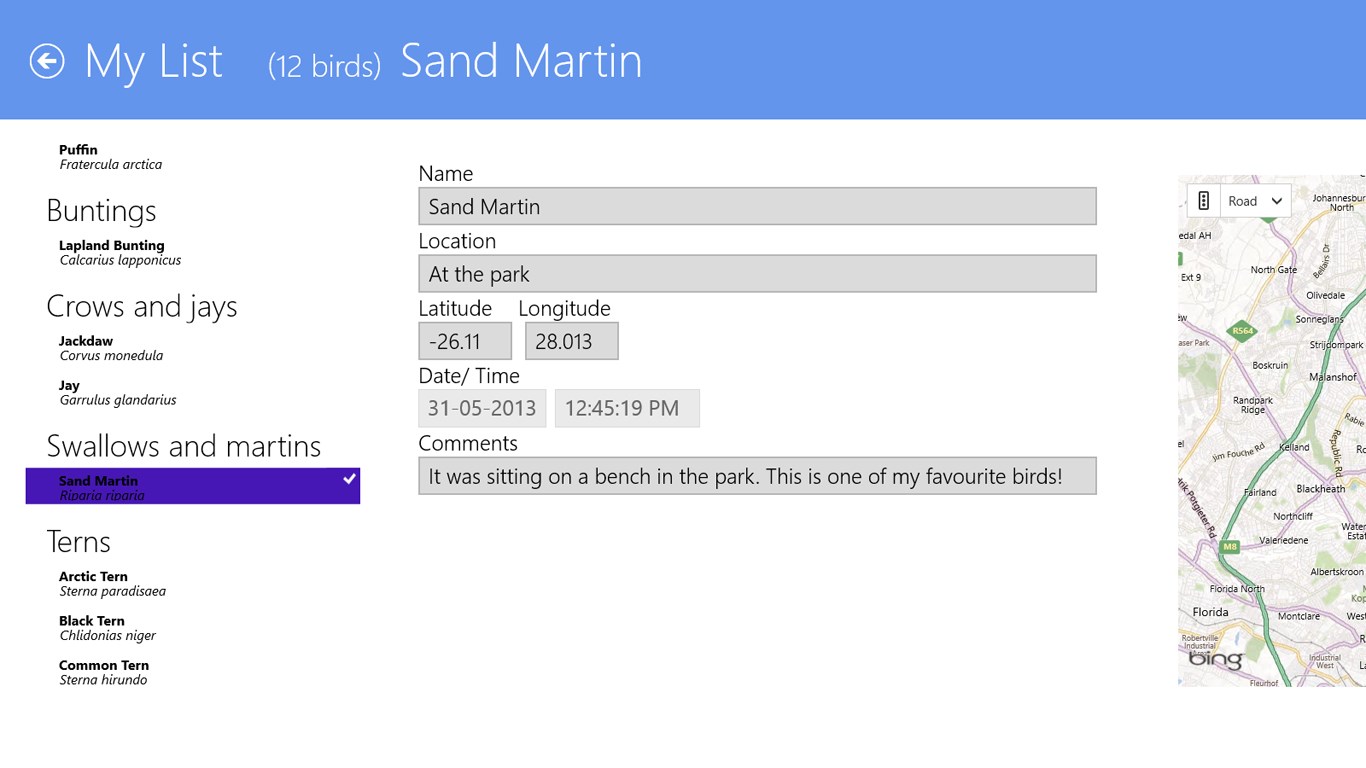Click the back arrow icon

tap(47, 61)
